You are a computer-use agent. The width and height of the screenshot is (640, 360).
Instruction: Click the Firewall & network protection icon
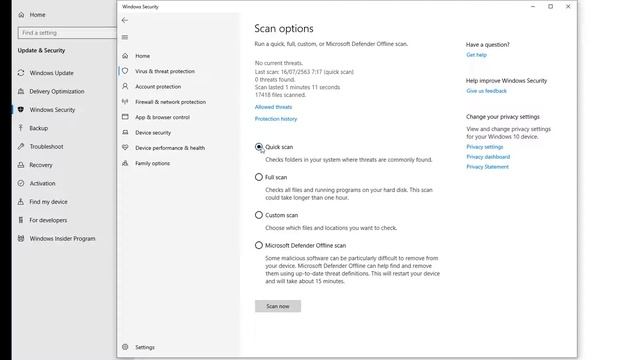click(x=125, y=102)
